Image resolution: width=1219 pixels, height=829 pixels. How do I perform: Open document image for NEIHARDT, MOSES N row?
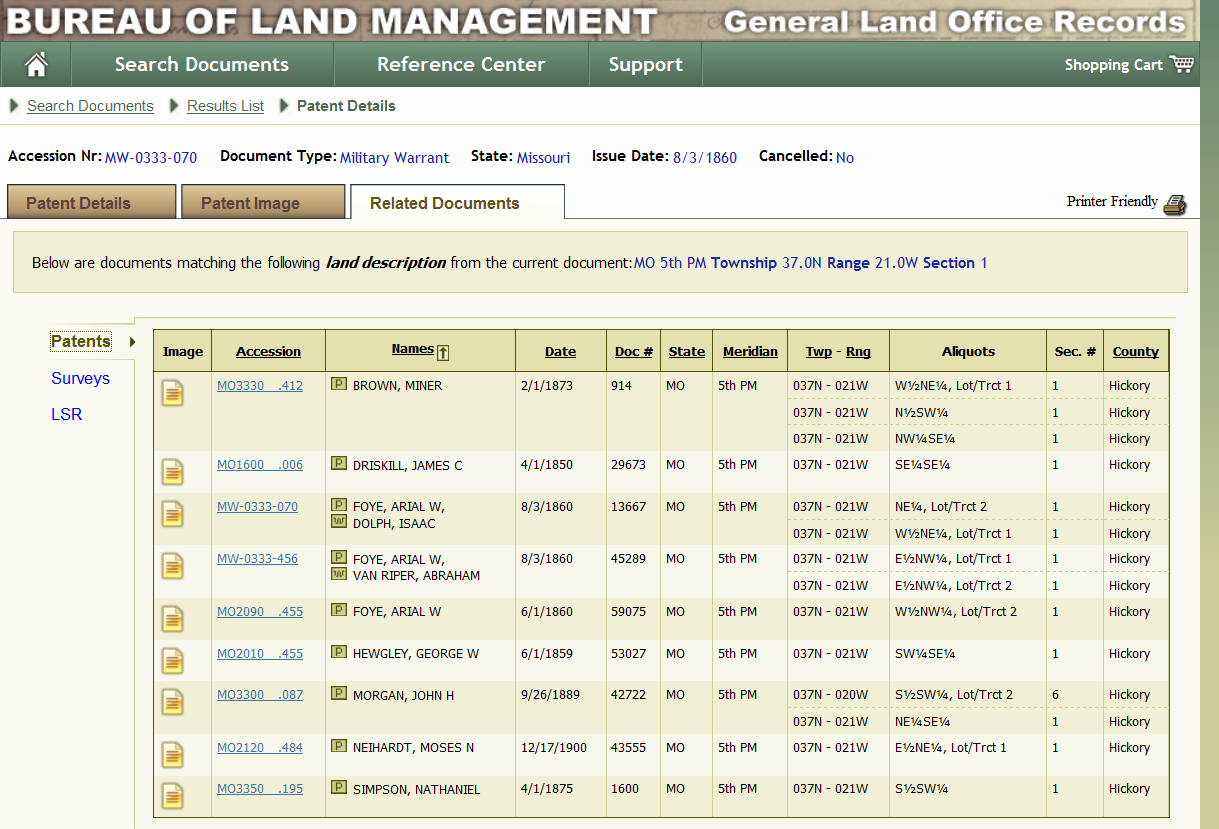173,755
